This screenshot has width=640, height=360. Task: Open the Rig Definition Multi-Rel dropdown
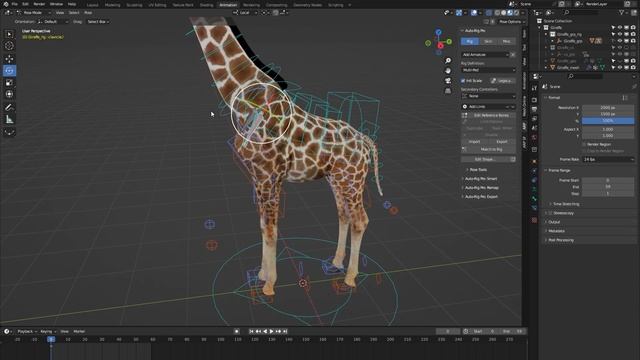click(x=489, y=70)
